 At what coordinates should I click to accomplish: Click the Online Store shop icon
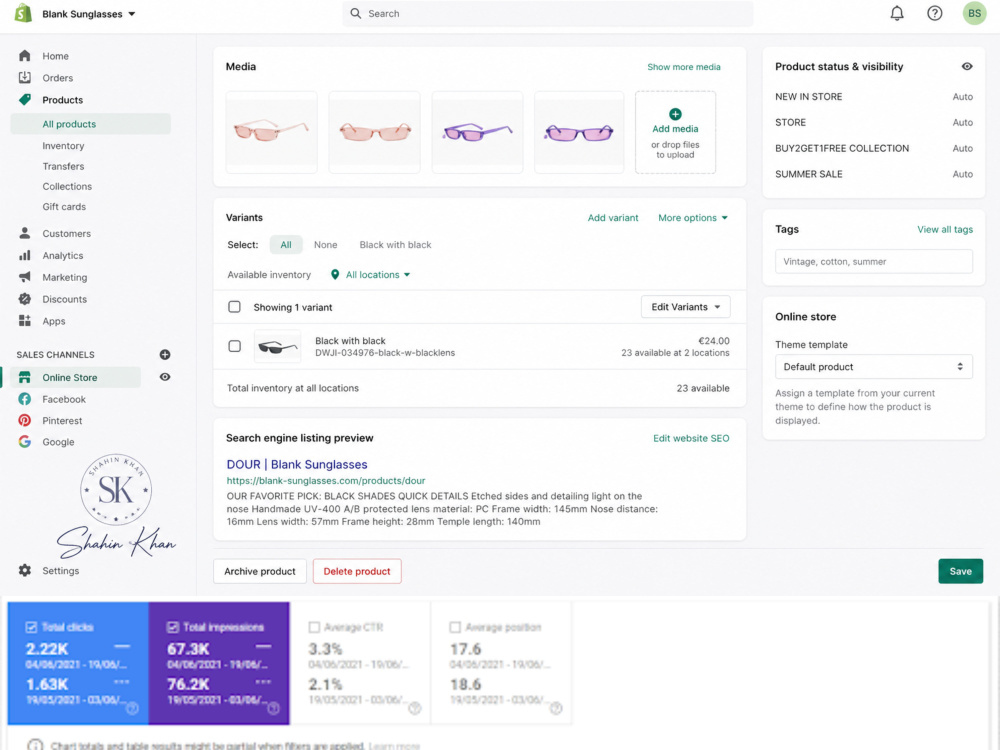(25, 378)
